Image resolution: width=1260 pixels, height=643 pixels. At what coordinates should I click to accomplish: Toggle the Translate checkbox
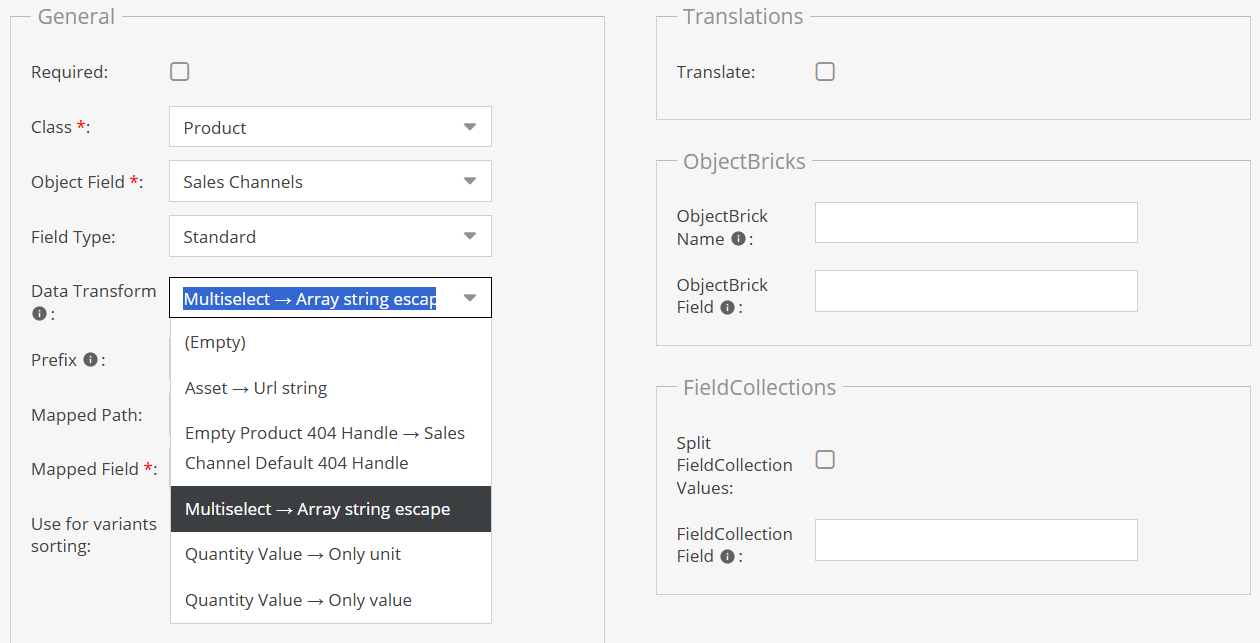(825, 72)
